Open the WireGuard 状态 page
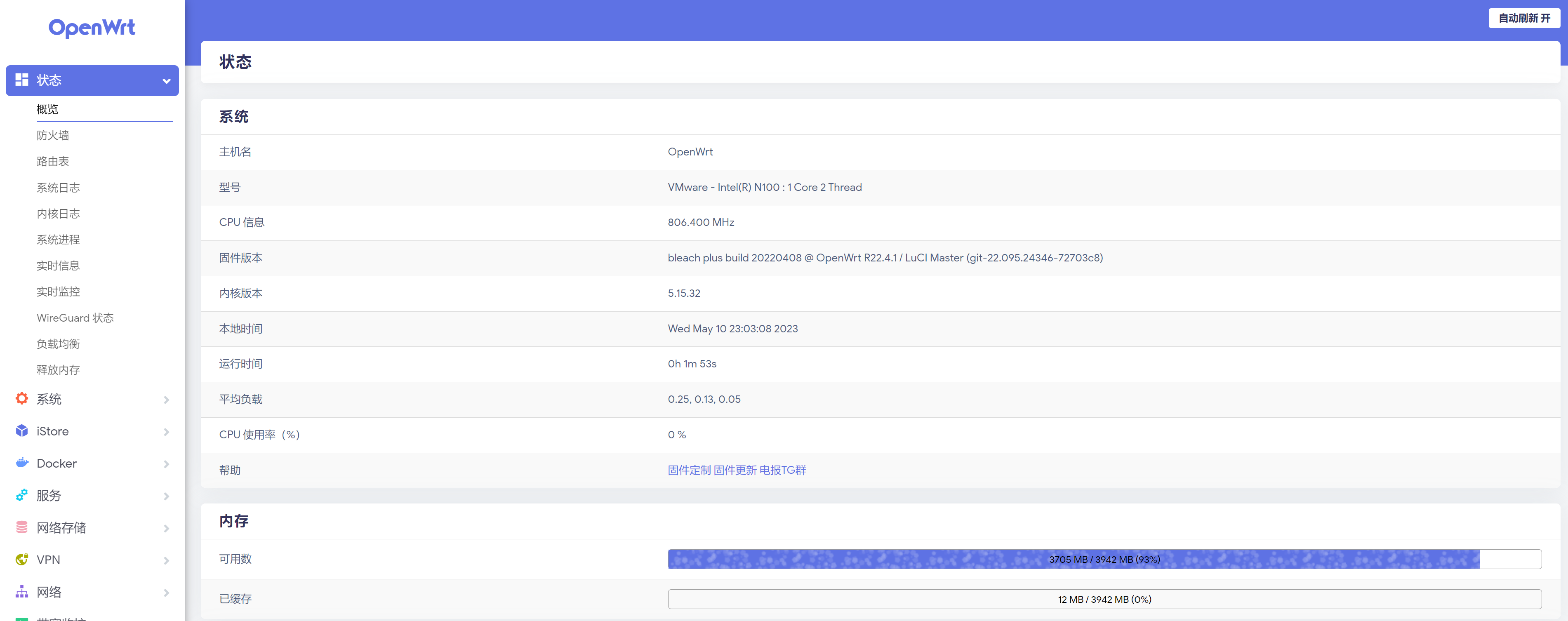This screenshot has width=1568, height=621. pos(75,318)
